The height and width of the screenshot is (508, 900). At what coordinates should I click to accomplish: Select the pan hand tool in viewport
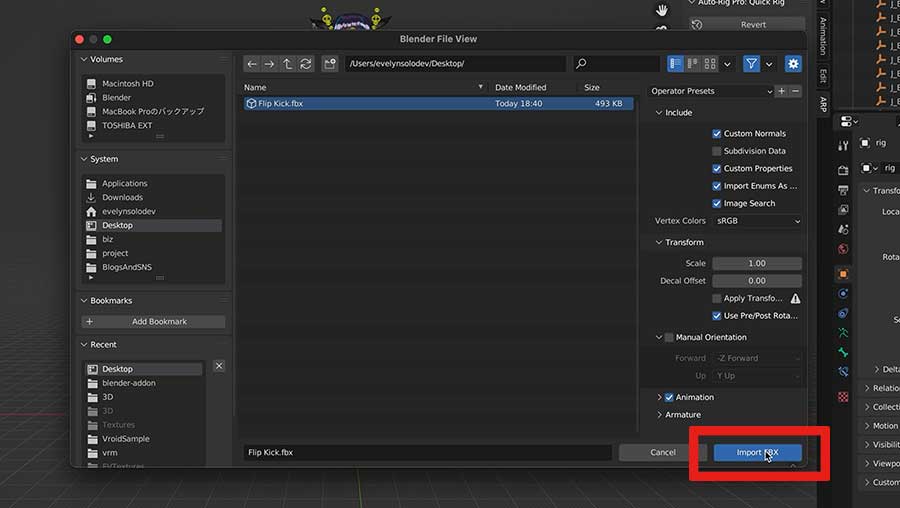pyautogui.click(x=662, y=10)
